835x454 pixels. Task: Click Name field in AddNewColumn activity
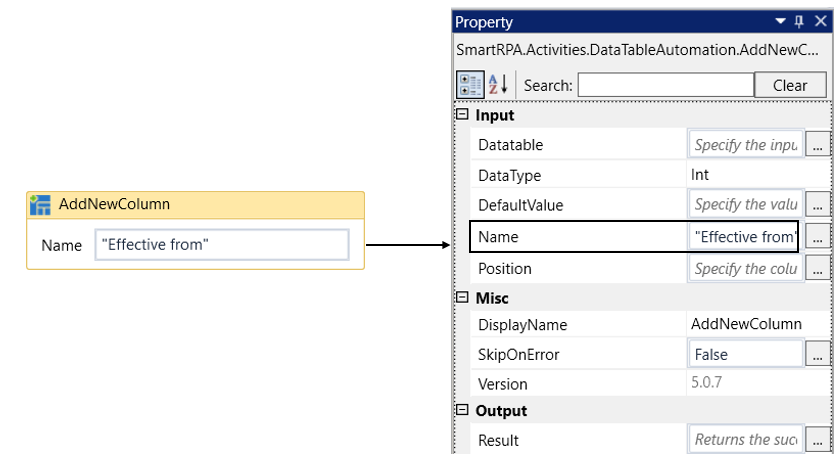click(x=221, y=245)
